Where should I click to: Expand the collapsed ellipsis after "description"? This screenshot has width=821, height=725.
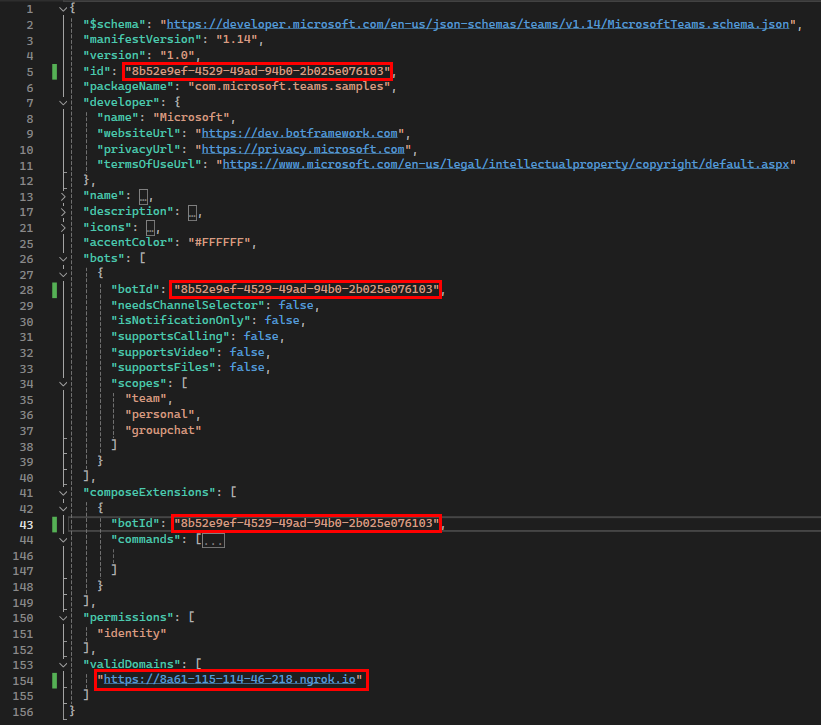(192, 213)
